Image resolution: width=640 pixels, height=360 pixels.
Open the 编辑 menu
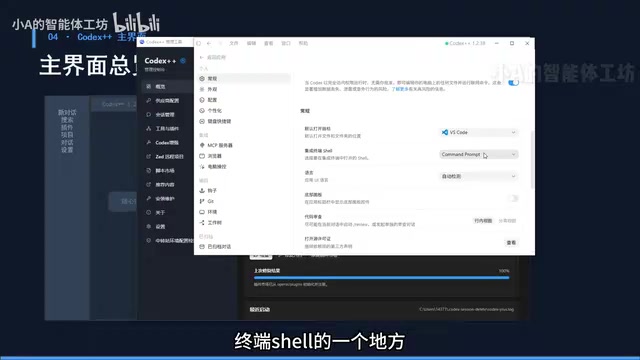click(x=251, y=43)
